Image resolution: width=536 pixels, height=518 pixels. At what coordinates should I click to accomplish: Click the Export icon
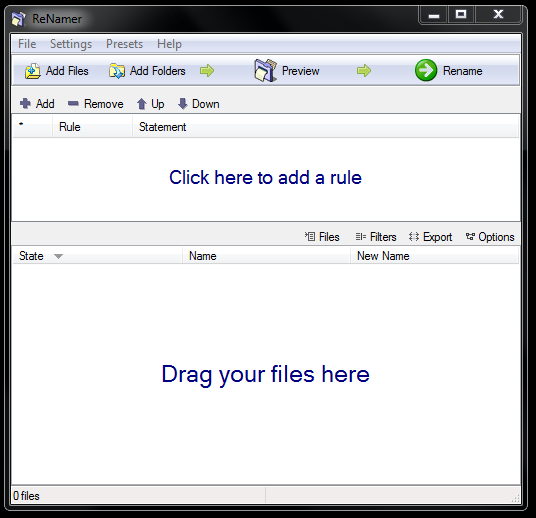[414, 237]
